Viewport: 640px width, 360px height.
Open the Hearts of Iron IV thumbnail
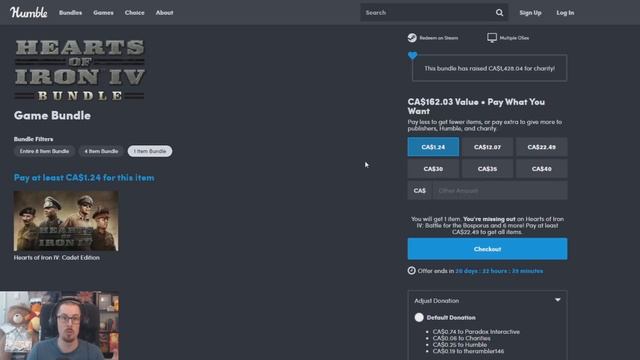tap(66, 221)
